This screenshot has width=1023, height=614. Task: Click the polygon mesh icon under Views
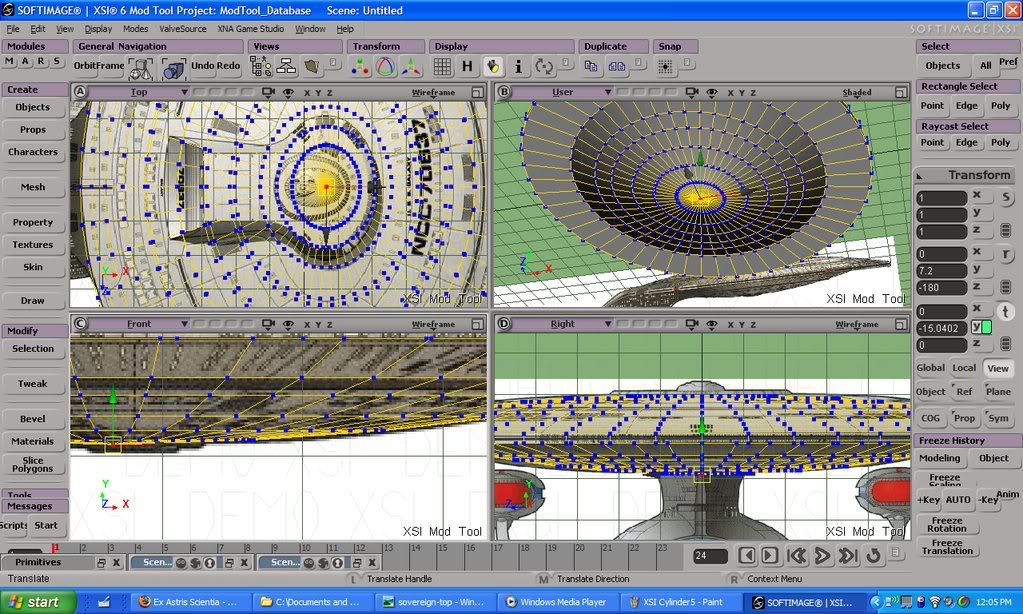tap(312, 67)
